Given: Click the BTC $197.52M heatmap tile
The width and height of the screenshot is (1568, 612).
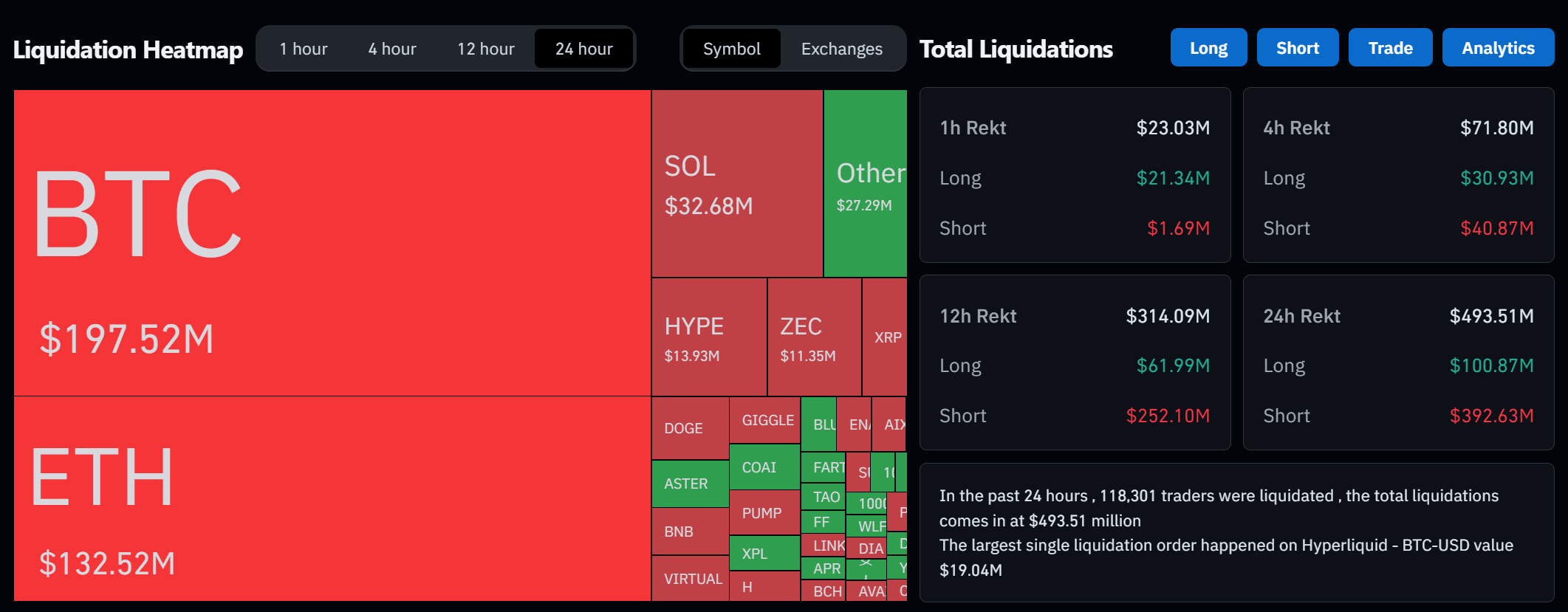Looking at the screenshot, I should coord(332,242).
